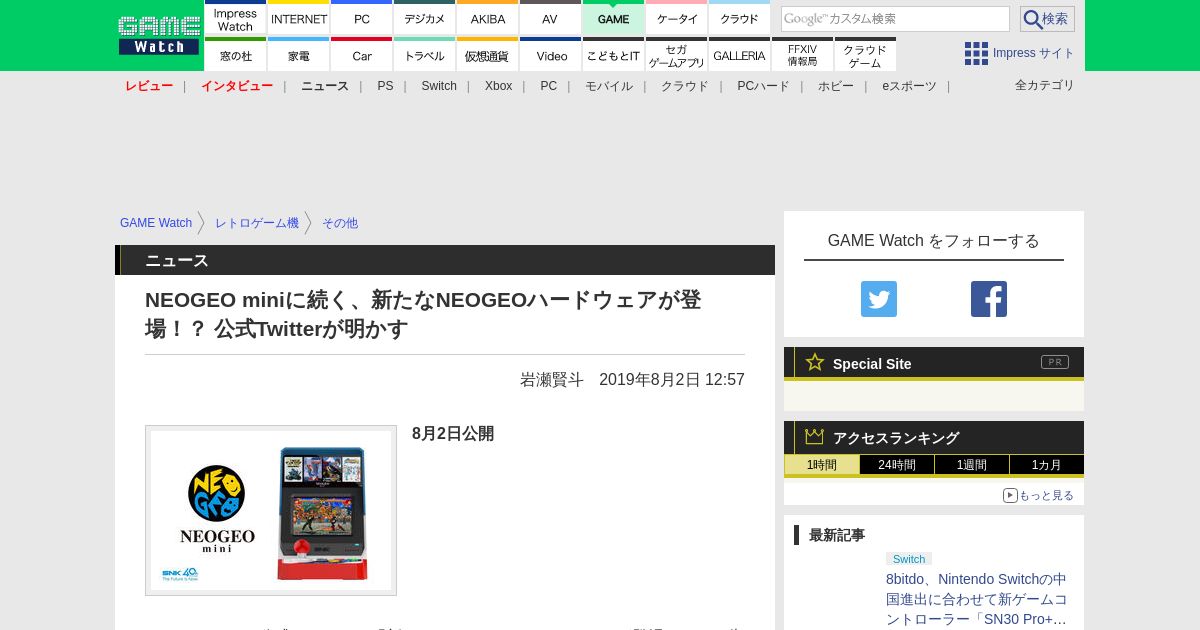Select the 1週間 ranking tab

972,465
